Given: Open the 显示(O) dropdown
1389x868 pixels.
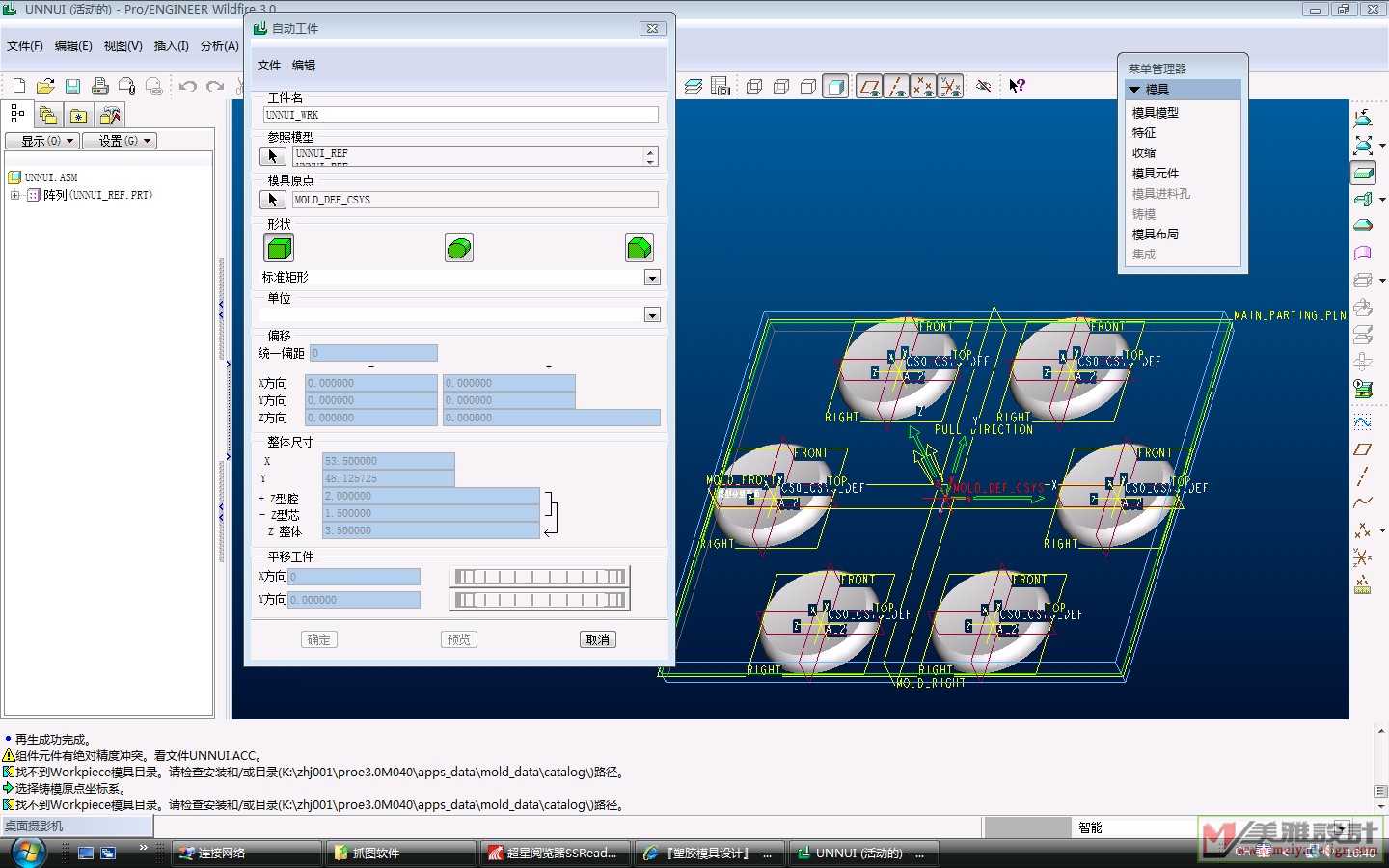Looking at the screenshot, I should (42, 141).
